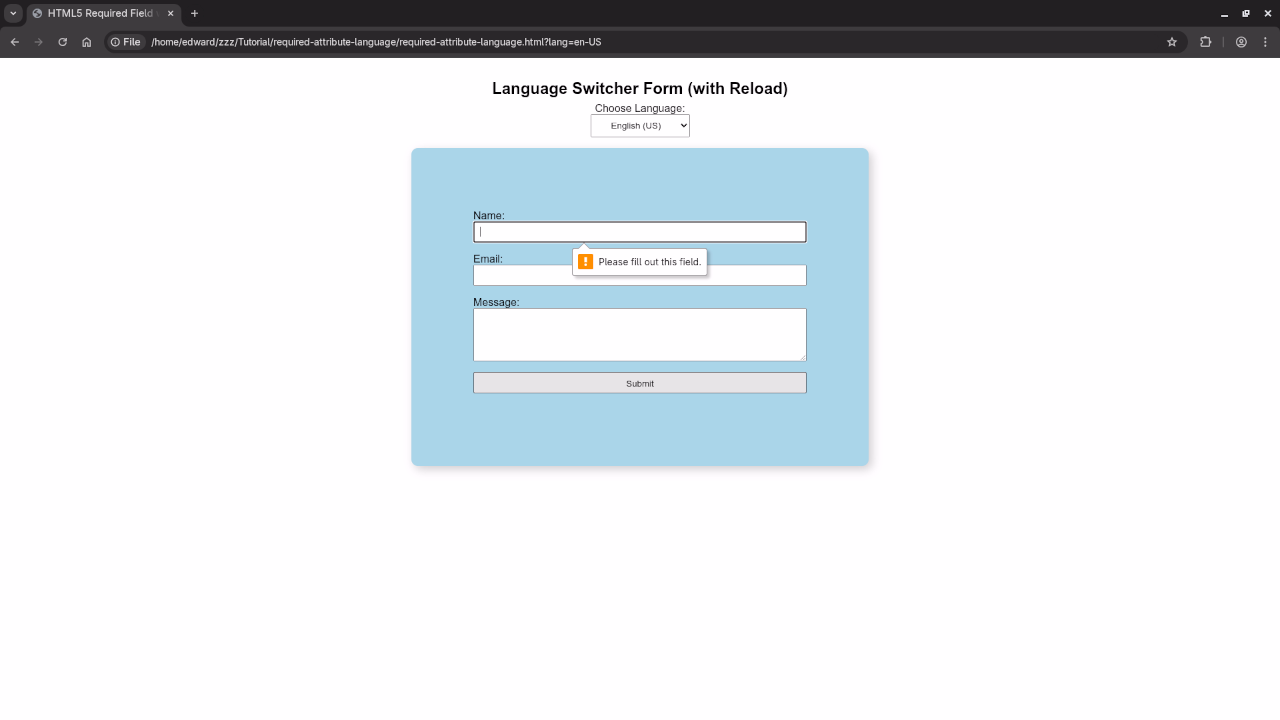Open the tab search dropdown arrow
The height and width of the screenshot is (720, 1280).
[13, 13]
